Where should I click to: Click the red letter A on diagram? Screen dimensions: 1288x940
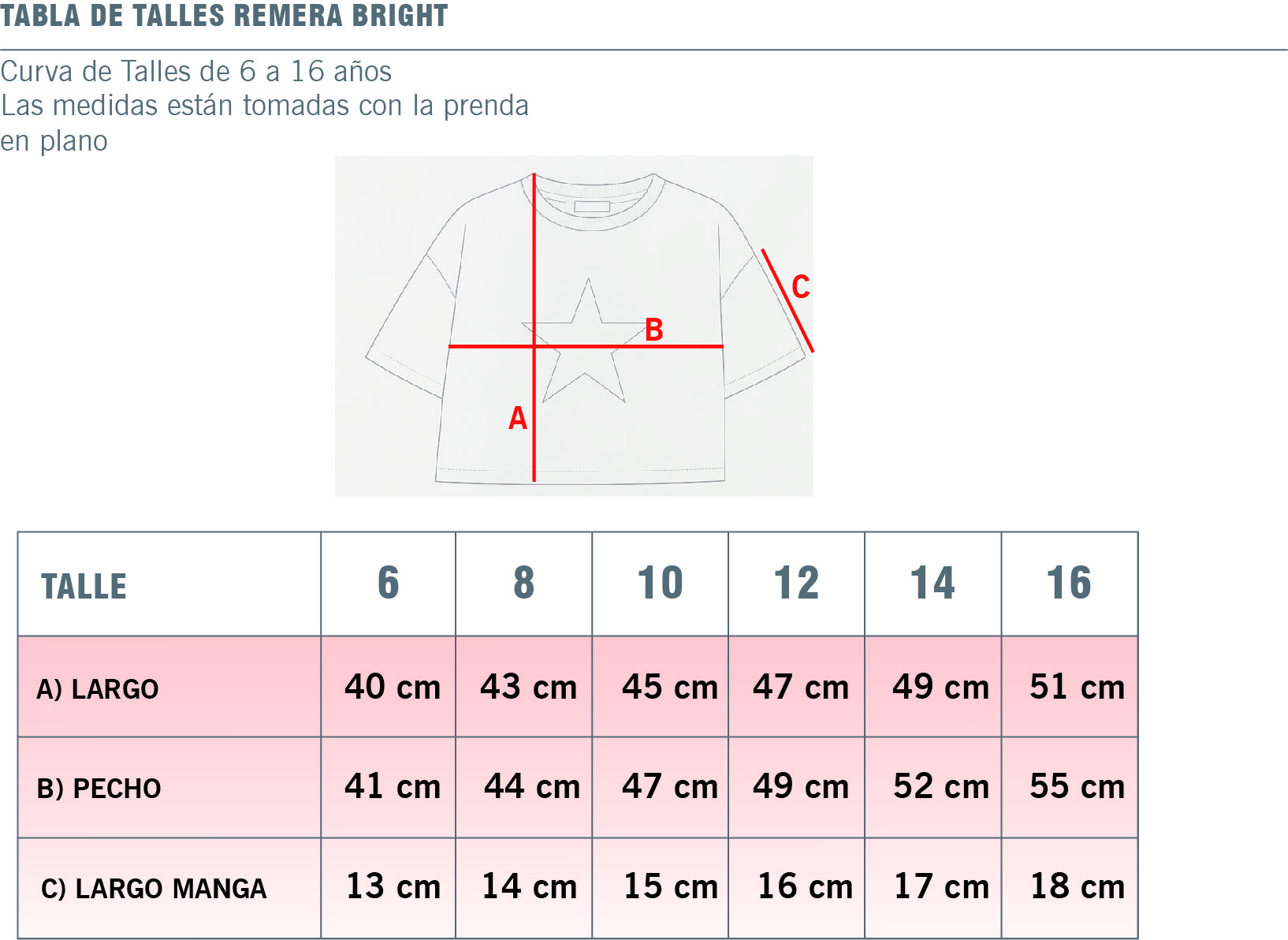click(517, 418)
